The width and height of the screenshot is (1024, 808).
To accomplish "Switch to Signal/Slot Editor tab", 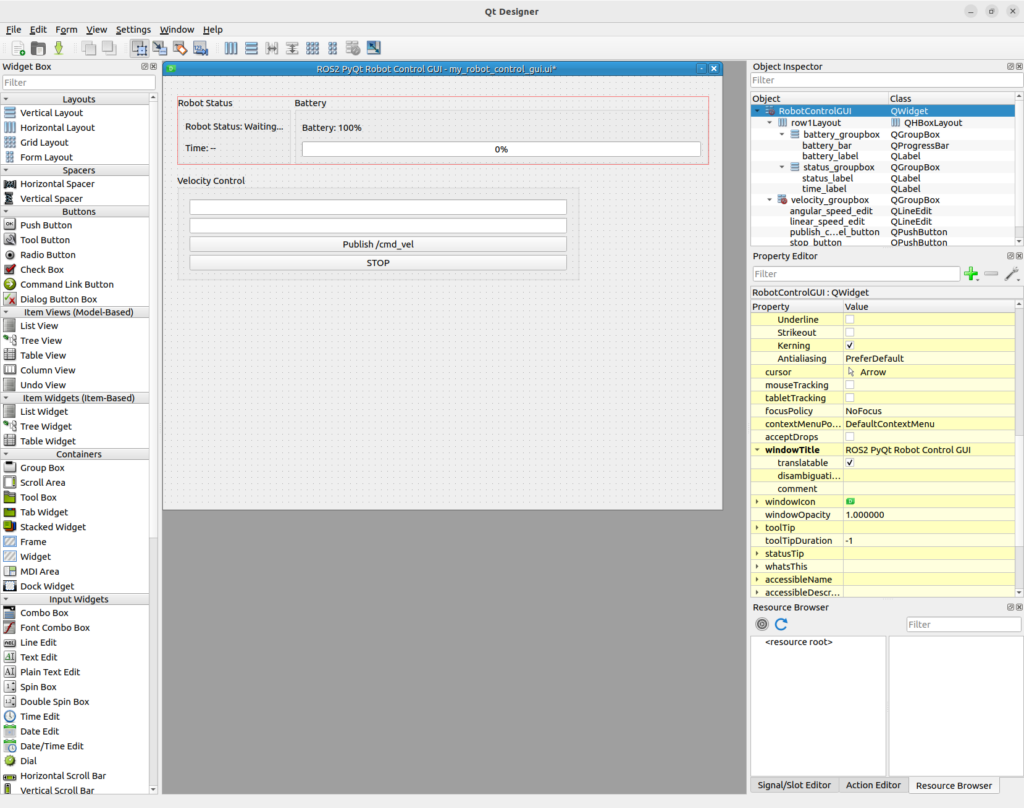I will [793, 785].
